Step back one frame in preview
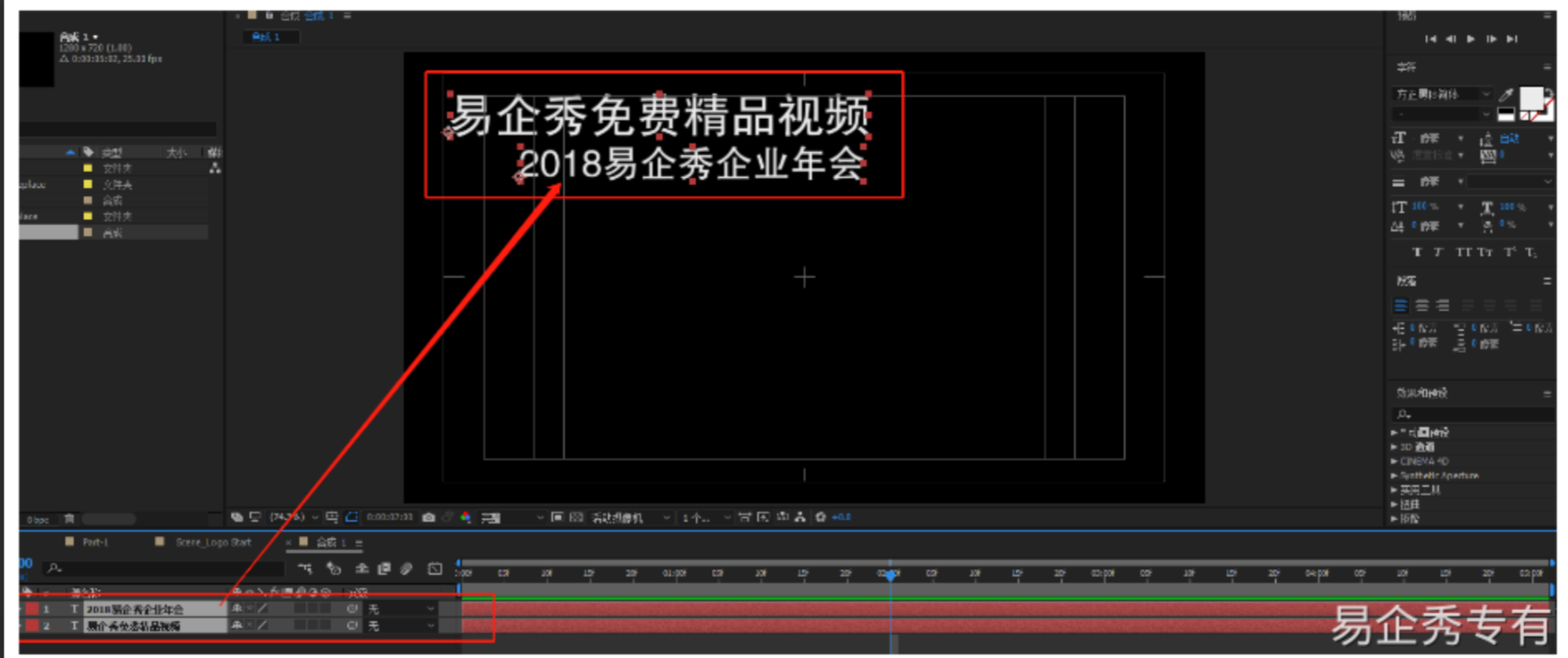 [1451, 39]
